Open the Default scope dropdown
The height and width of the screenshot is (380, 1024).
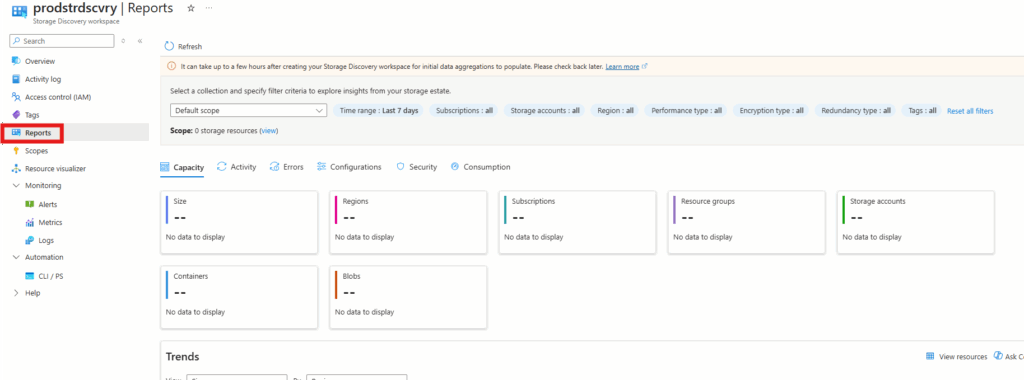pyautogui.click(x=248, y=110)
